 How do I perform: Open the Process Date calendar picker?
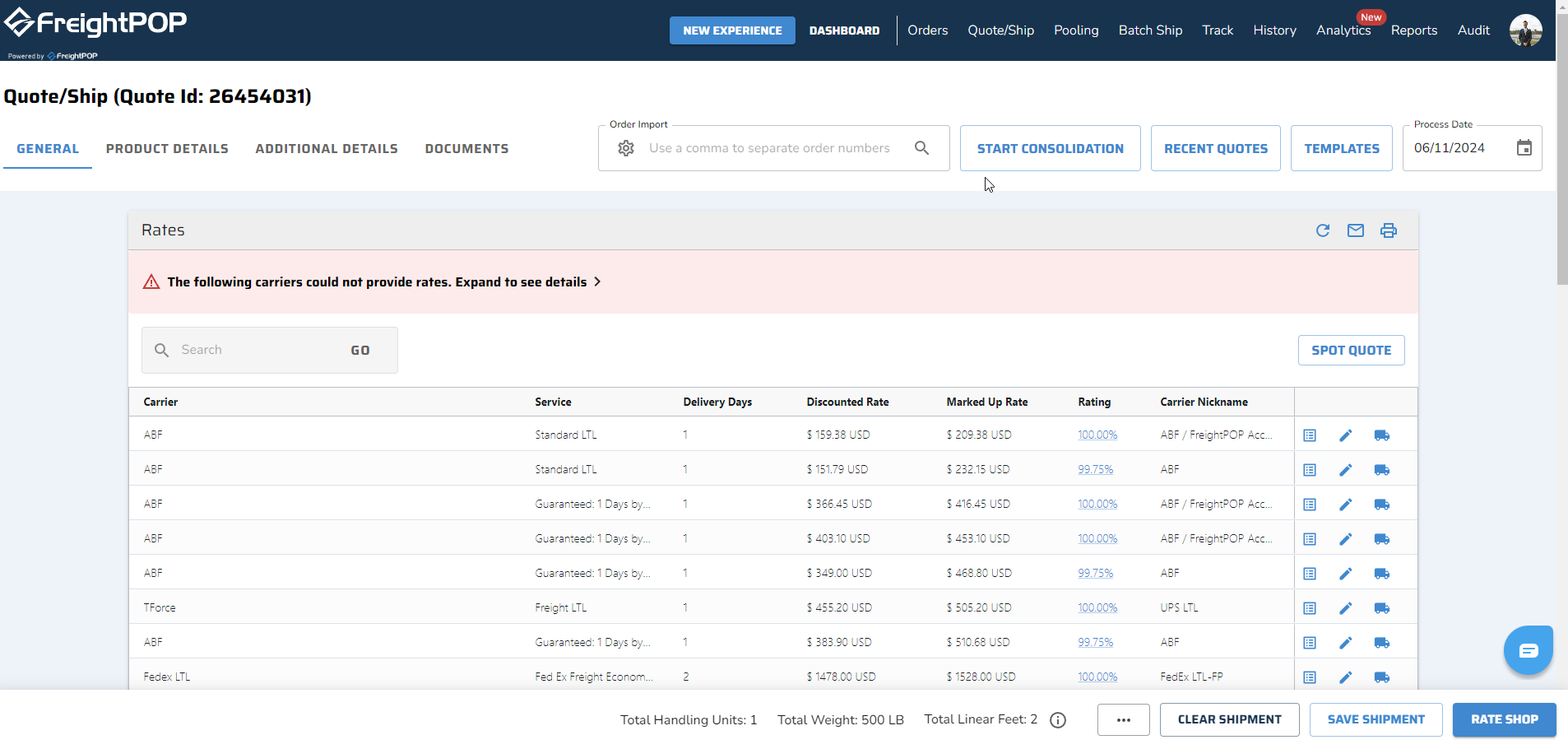[1524, 148]
